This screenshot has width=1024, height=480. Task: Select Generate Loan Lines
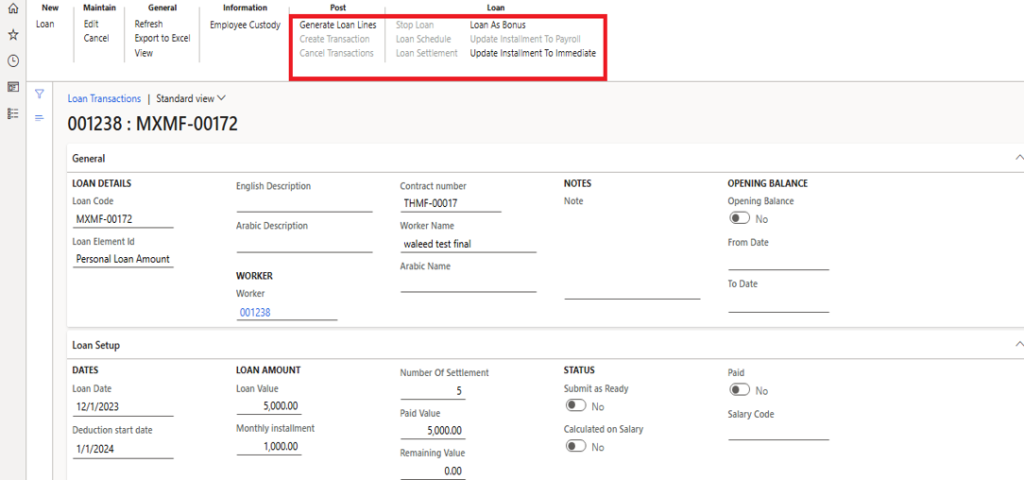tap(338, 24)
